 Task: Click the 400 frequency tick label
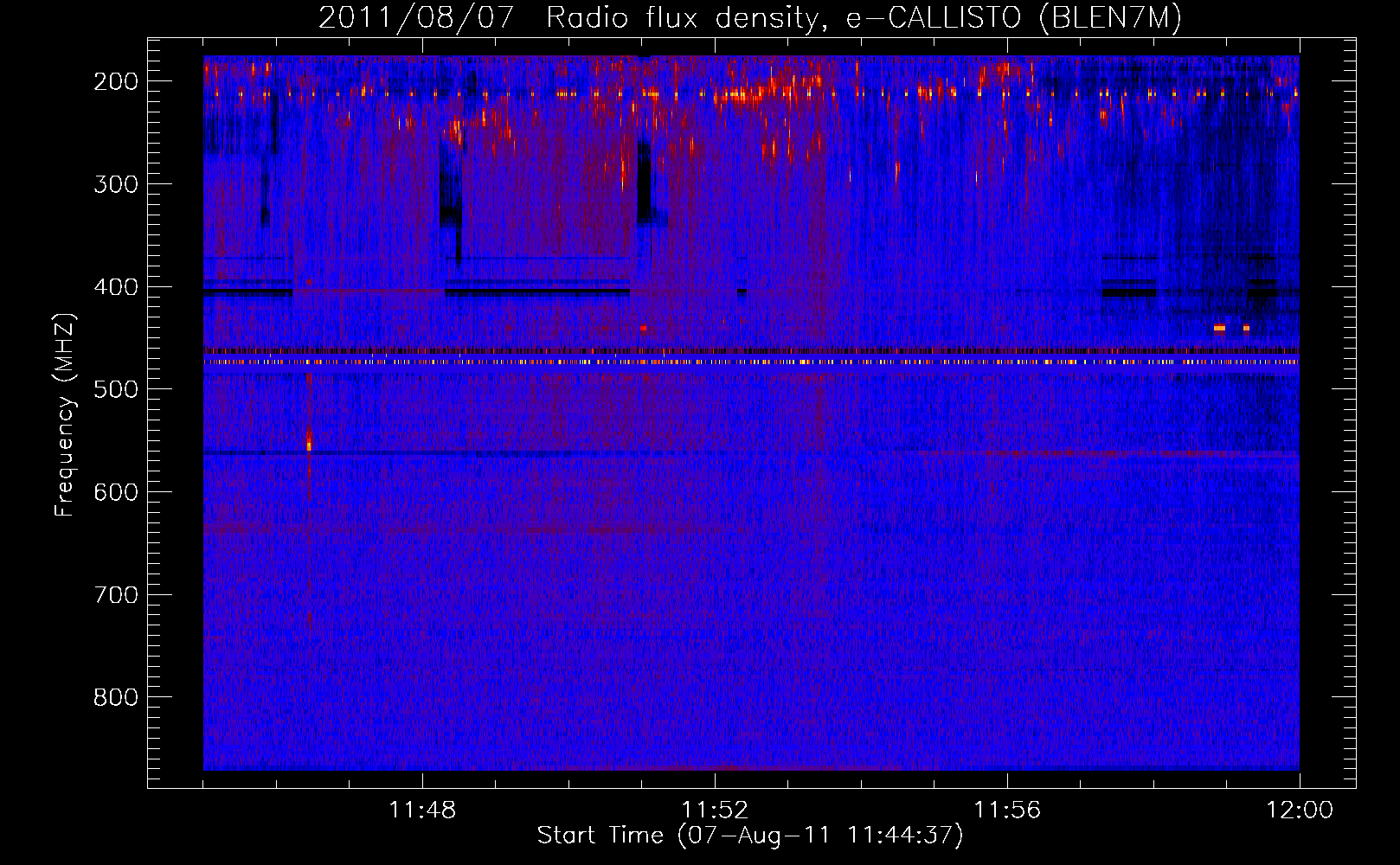coord(115,287)
